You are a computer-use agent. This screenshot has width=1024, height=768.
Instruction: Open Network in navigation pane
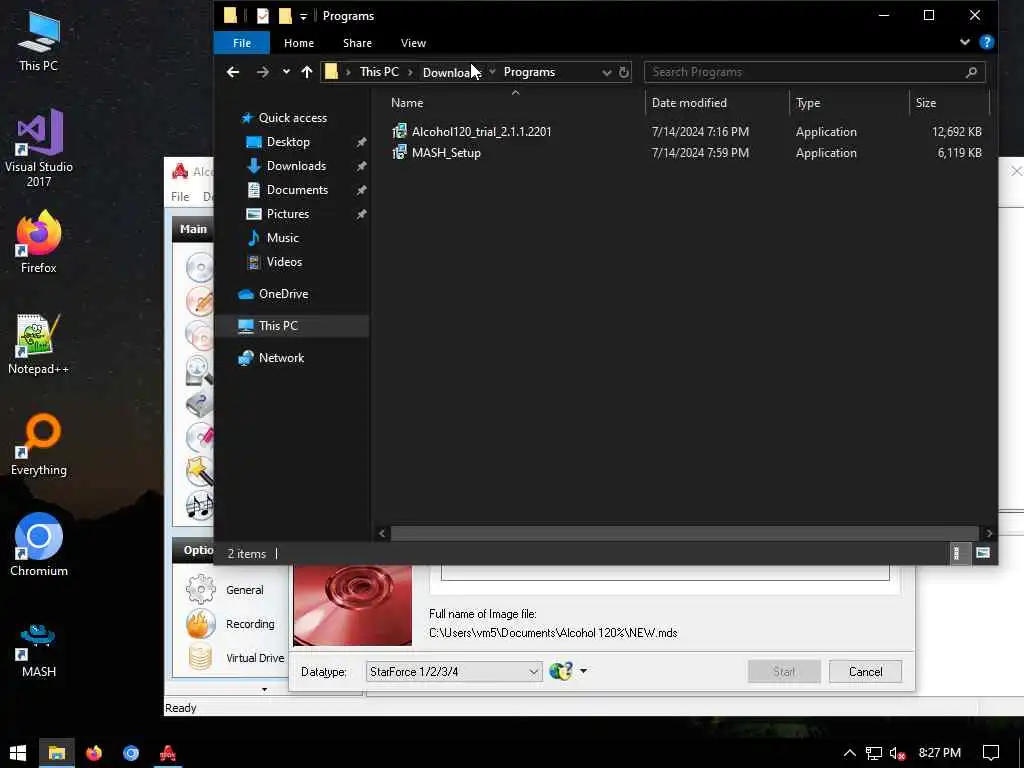click(x=281, y=358)
